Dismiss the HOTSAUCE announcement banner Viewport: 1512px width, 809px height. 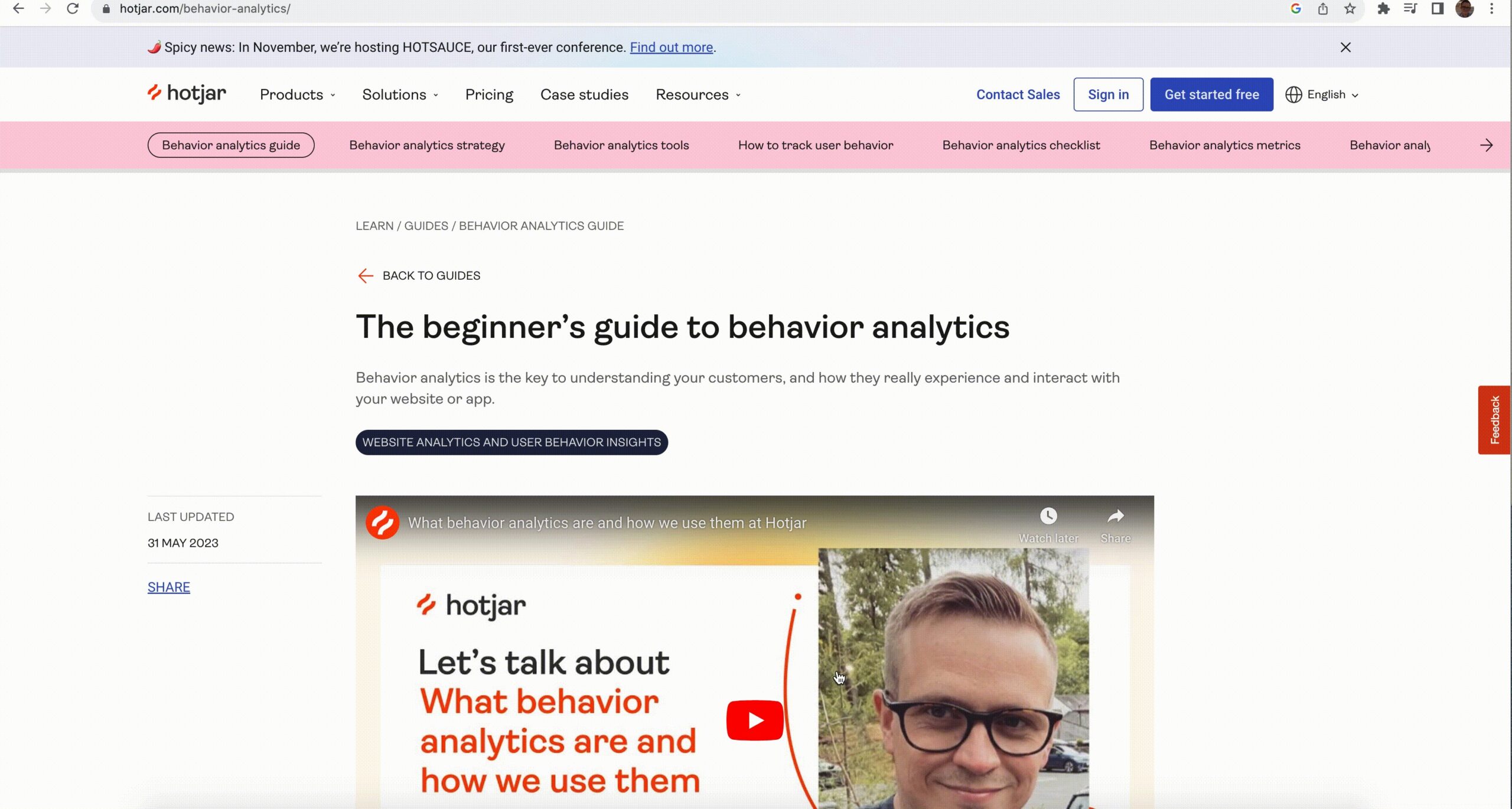point(1345,47)
